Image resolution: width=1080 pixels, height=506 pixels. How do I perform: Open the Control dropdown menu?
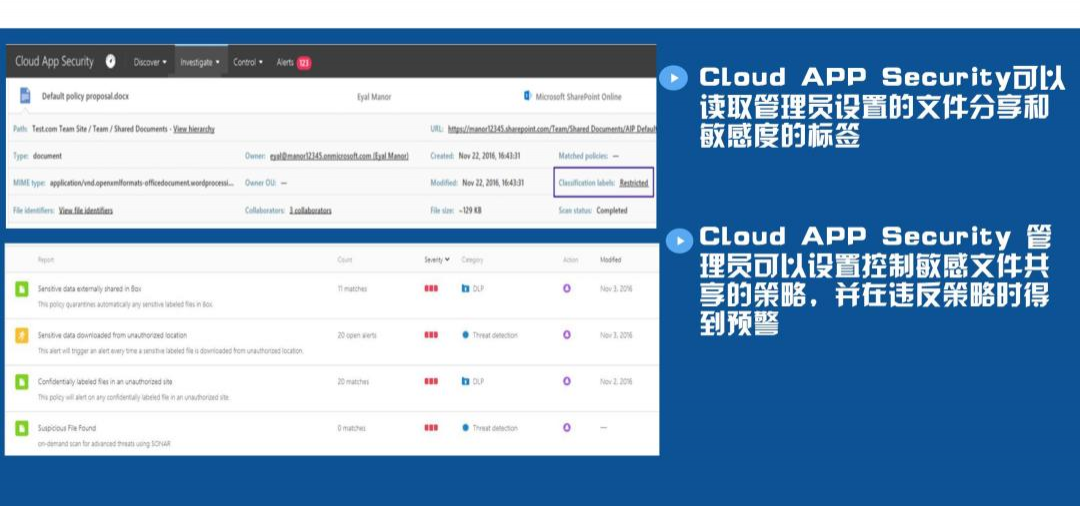point(248,62)
